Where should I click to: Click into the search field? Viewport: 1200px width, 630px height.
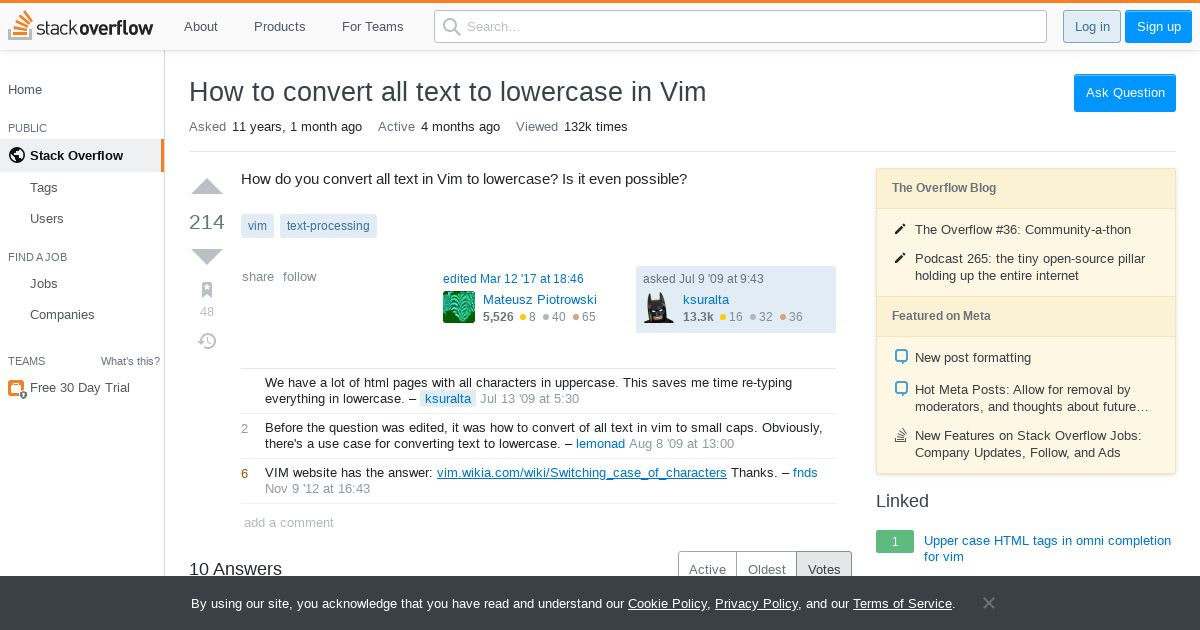(740, 27)
